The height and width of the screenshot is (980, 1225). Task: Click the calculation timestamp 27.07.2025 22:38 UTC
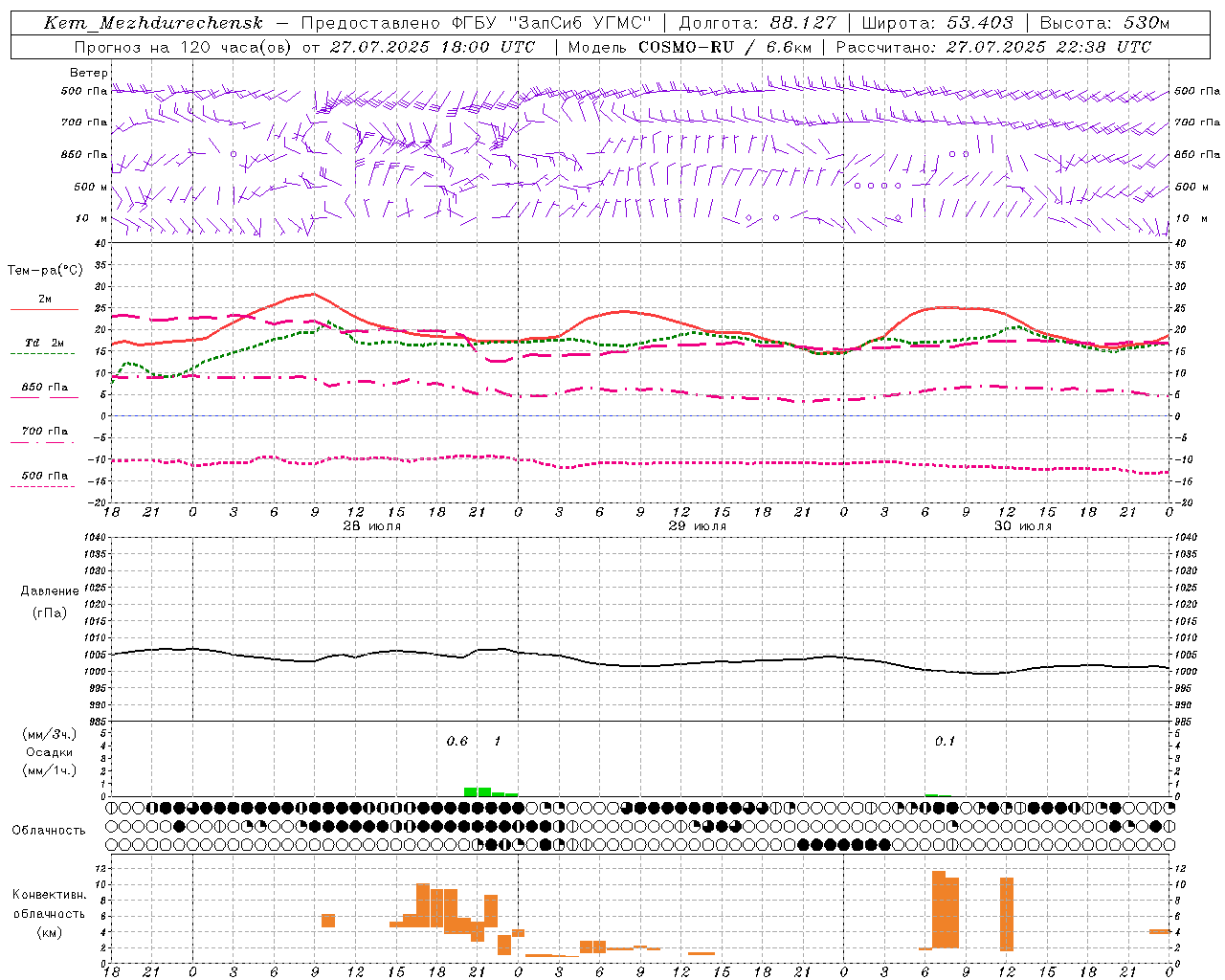pos(1049,47)
